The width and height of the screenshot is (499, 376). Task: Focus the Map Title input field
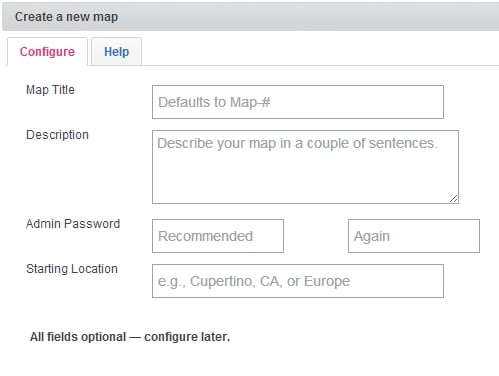coord(298,102)
